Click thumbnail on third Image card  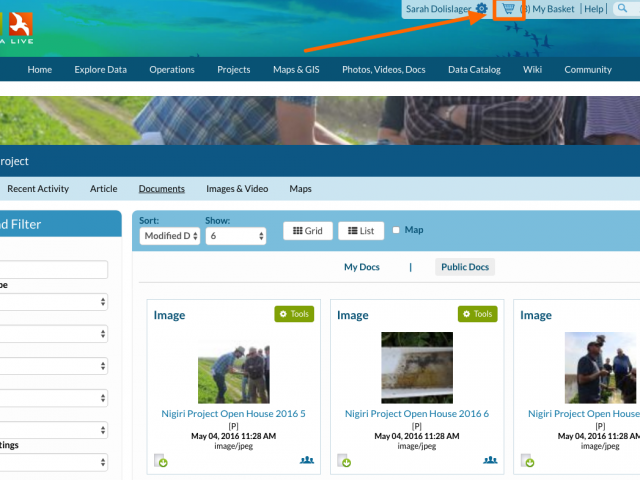[600, 368]
